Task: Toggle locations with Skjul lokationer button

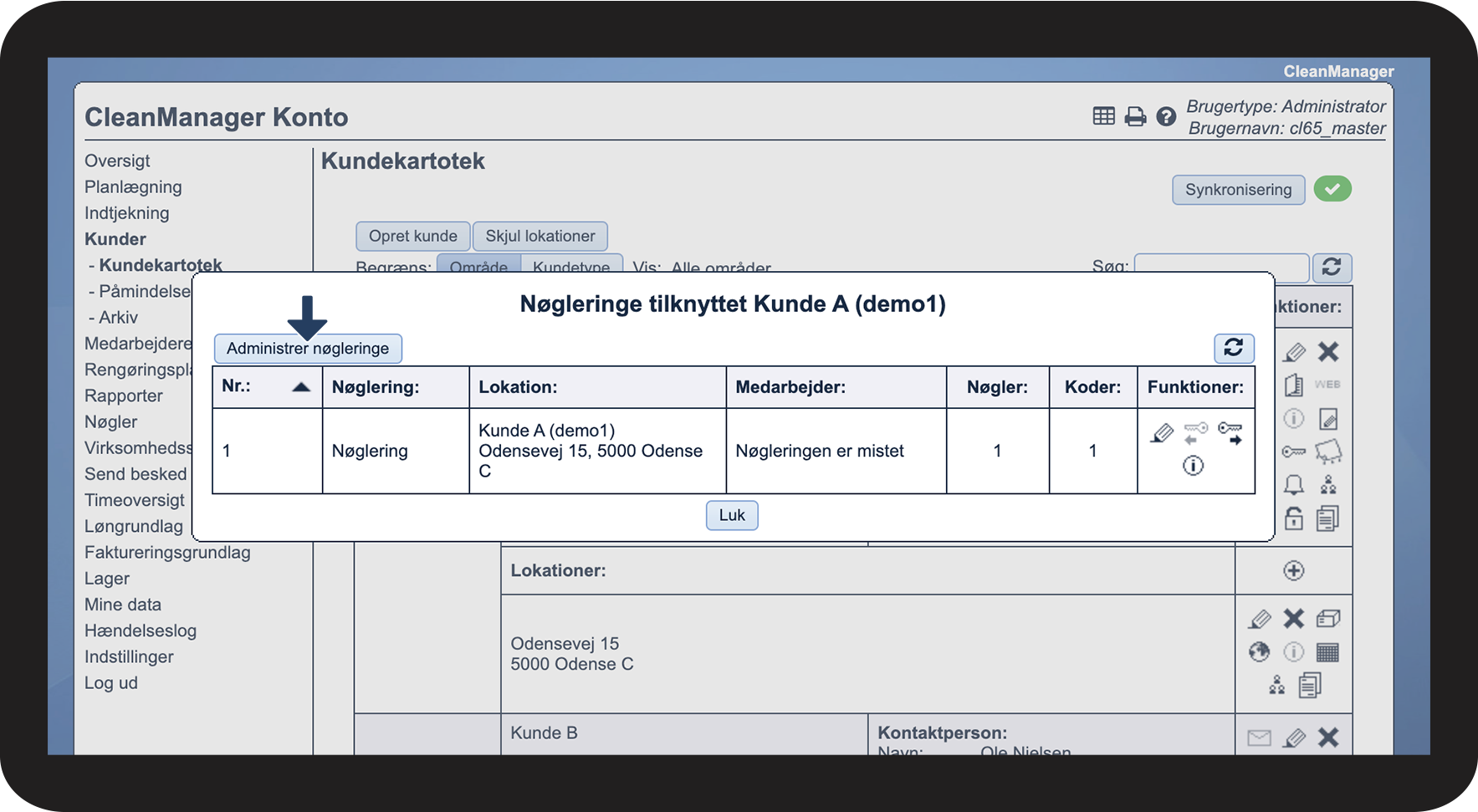Action: pyautogui.click(x=540, y=236)
